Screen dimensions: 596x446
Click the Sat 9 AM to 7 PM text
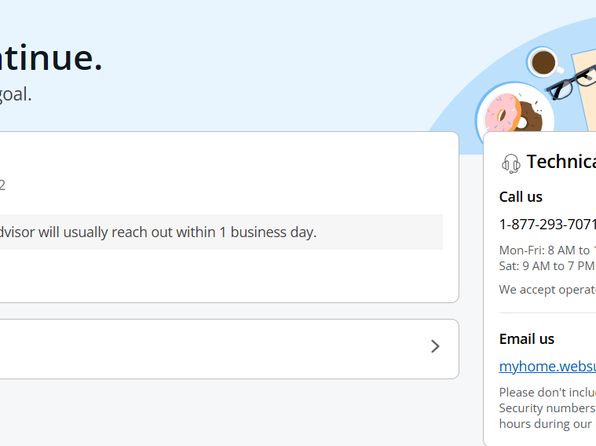[x=547, y=266]
